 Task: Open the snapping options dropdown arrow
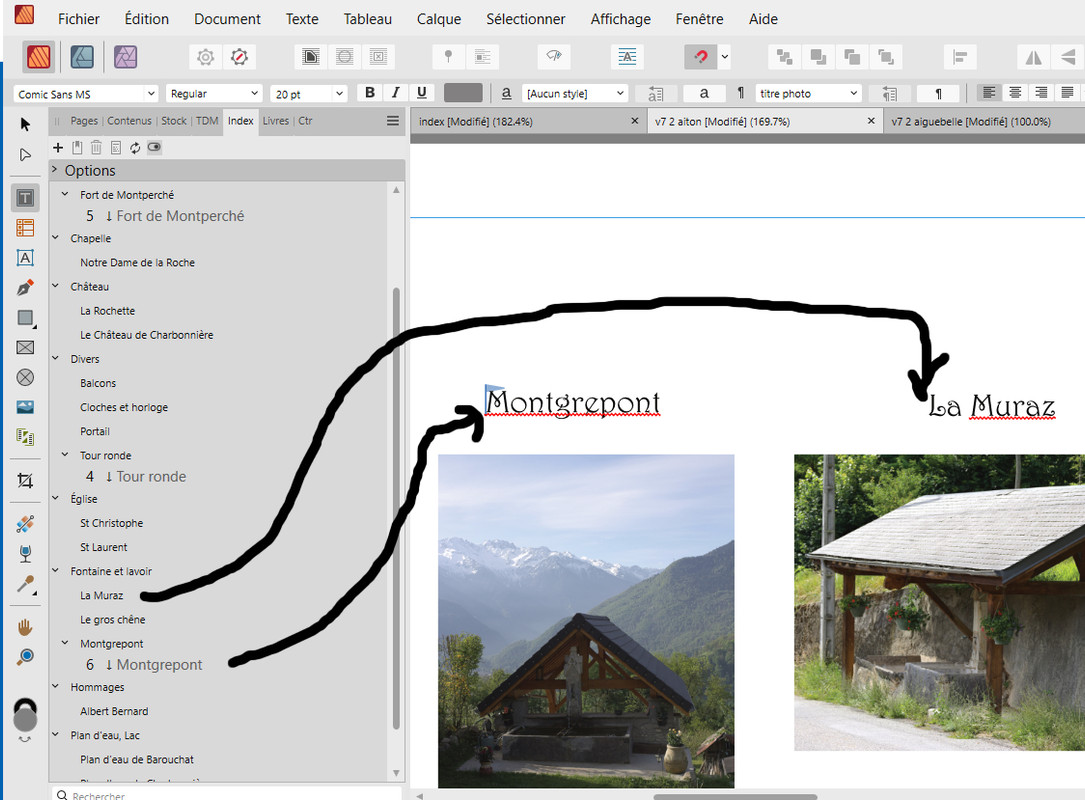[724, 57]
